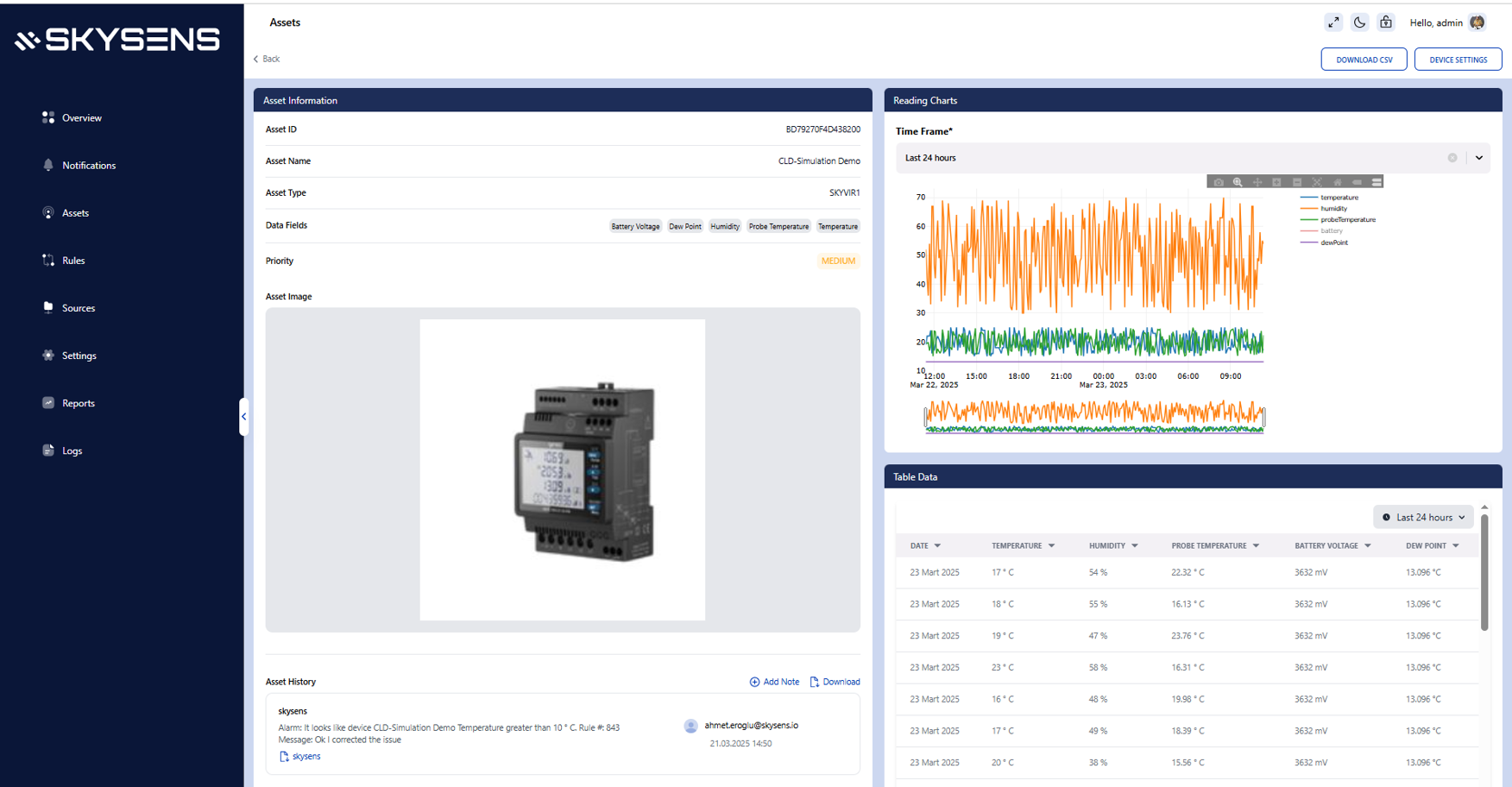The width and height of the screenshot is (1512, 787).
Task: Open Reports in the sidebar
Action: pyautogui.click(x=68, y=402)
